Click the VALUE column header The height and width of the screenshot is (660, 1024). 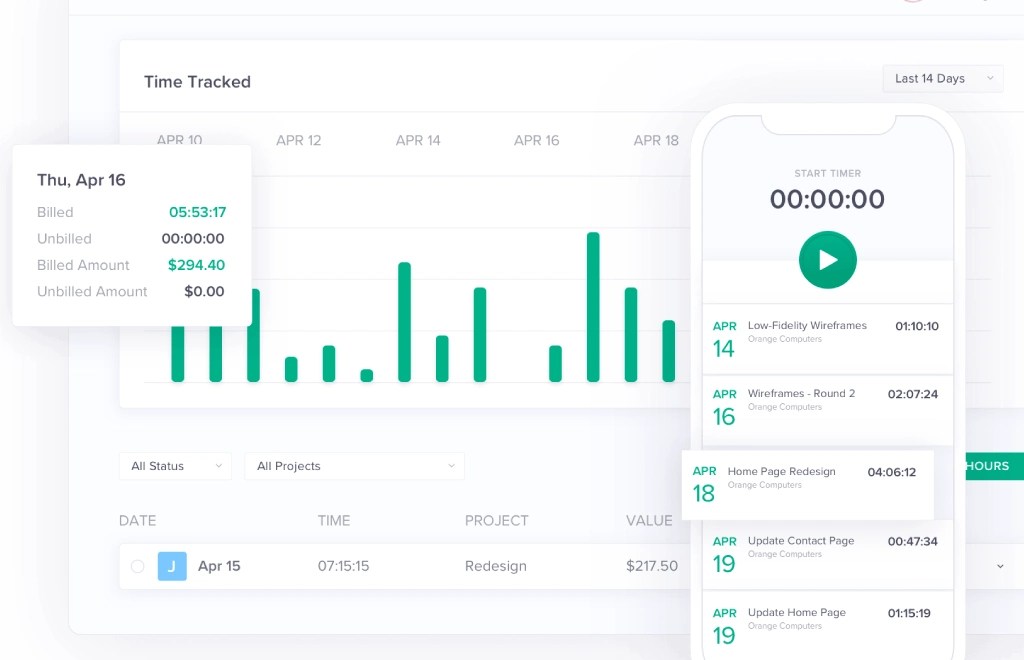click(x=650, y=520)
